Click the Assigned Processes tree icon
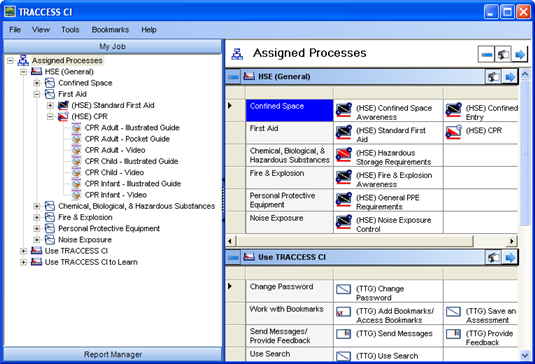The width and height of the screenshot is (535, 364). pos(23,60)
